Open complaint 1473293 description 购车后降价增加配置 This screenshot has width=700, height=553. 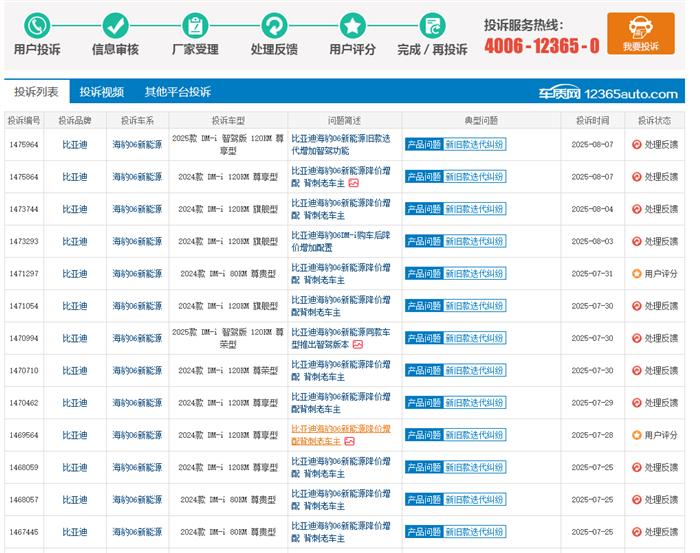point(341,241)
